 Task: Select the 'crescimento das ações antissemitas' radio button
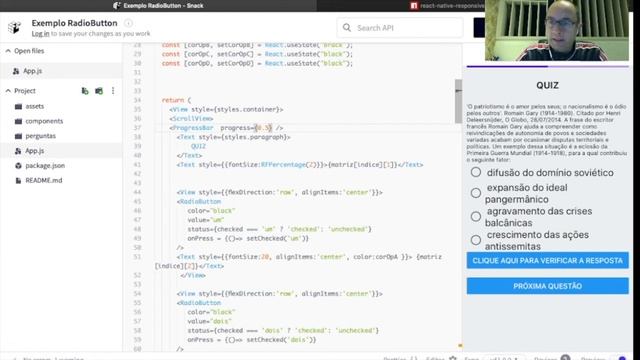(476, 240)
